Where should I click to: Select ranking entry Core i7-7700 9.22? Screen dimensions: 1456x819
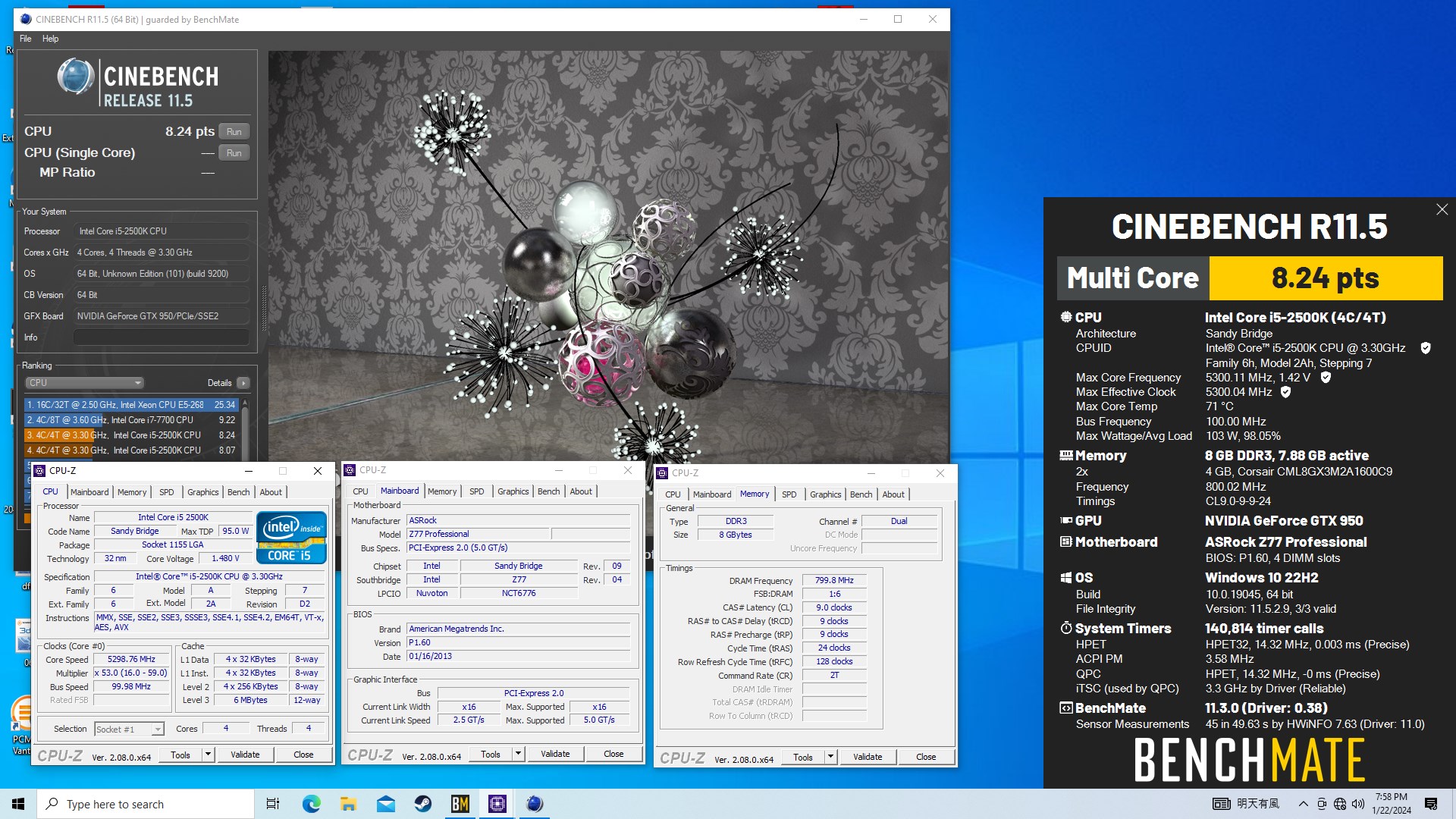point(131,420)
